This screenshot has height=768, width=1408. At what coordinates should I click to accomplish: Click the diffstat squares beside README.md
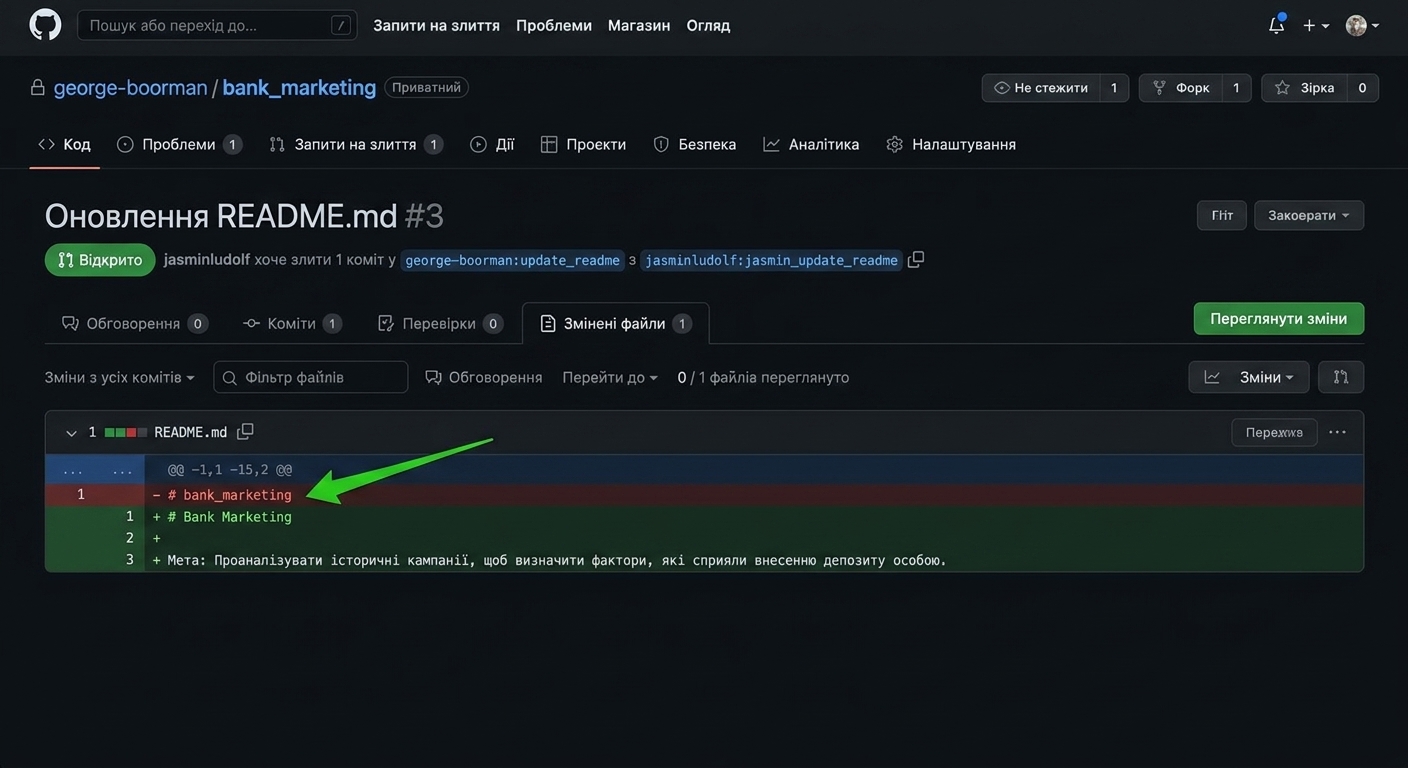[126, 433]
